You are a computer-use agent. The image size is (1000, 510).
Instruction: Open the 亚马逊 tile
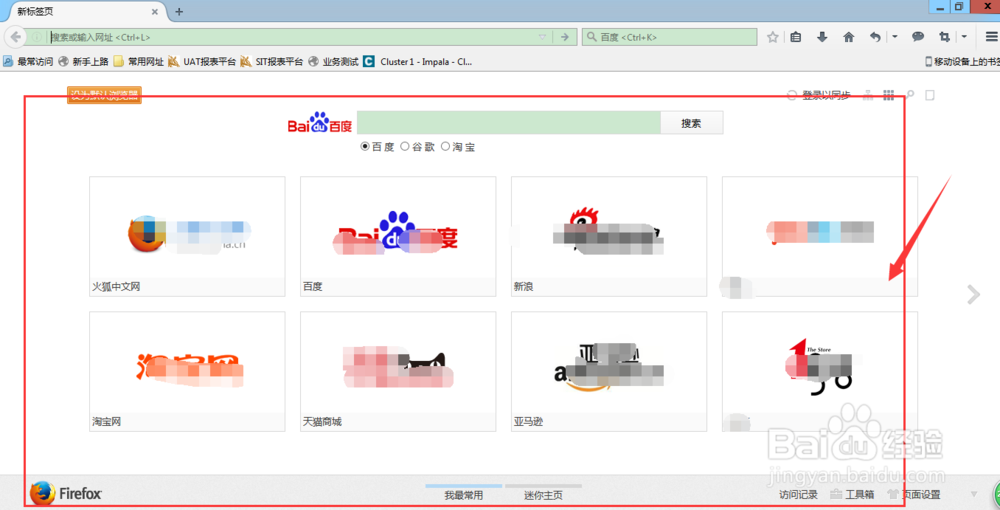point(609,372)
